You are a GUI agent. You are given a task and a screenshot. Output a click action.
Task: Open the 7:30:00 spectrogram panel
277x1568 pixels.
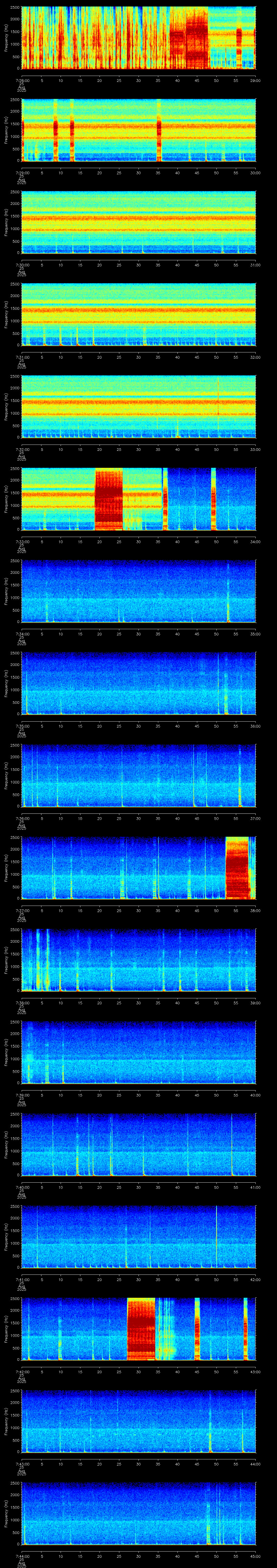(x=138, y=222)
